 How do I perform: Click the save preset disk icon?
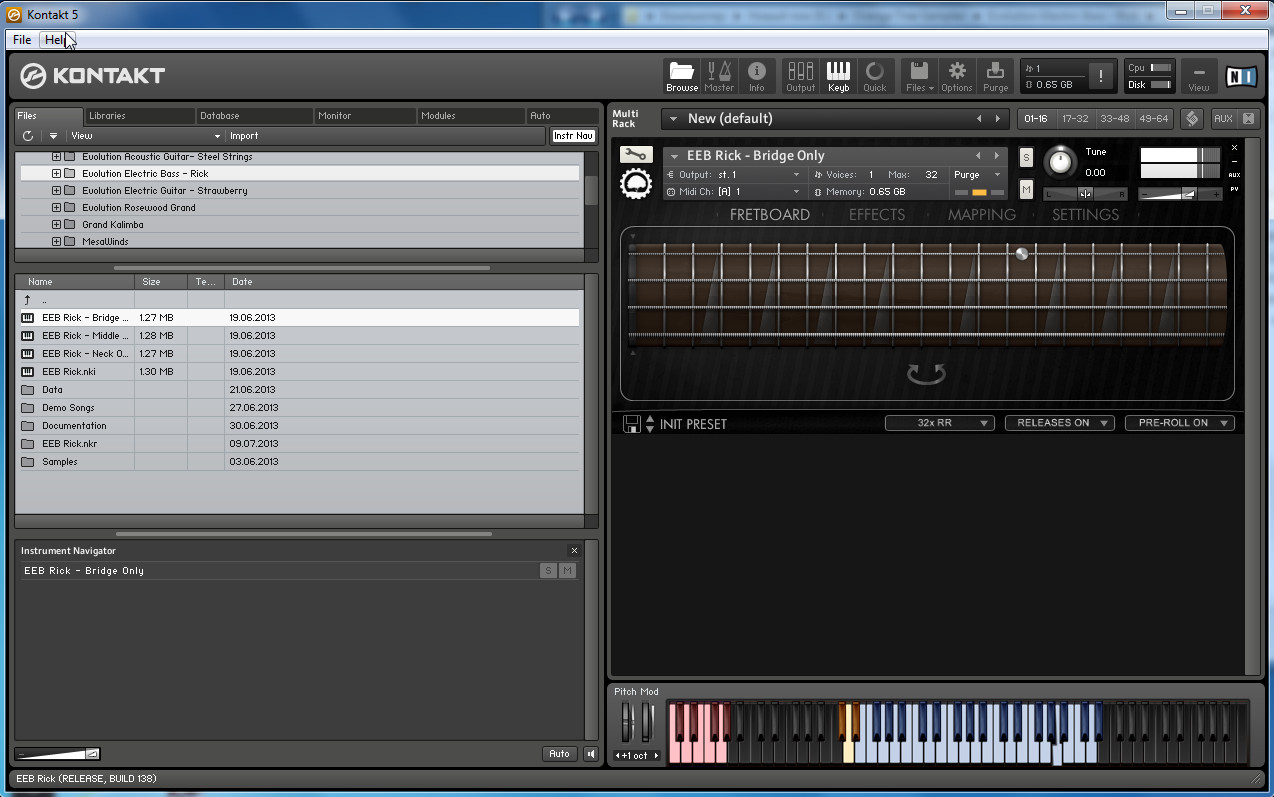(x=631, y=423)
